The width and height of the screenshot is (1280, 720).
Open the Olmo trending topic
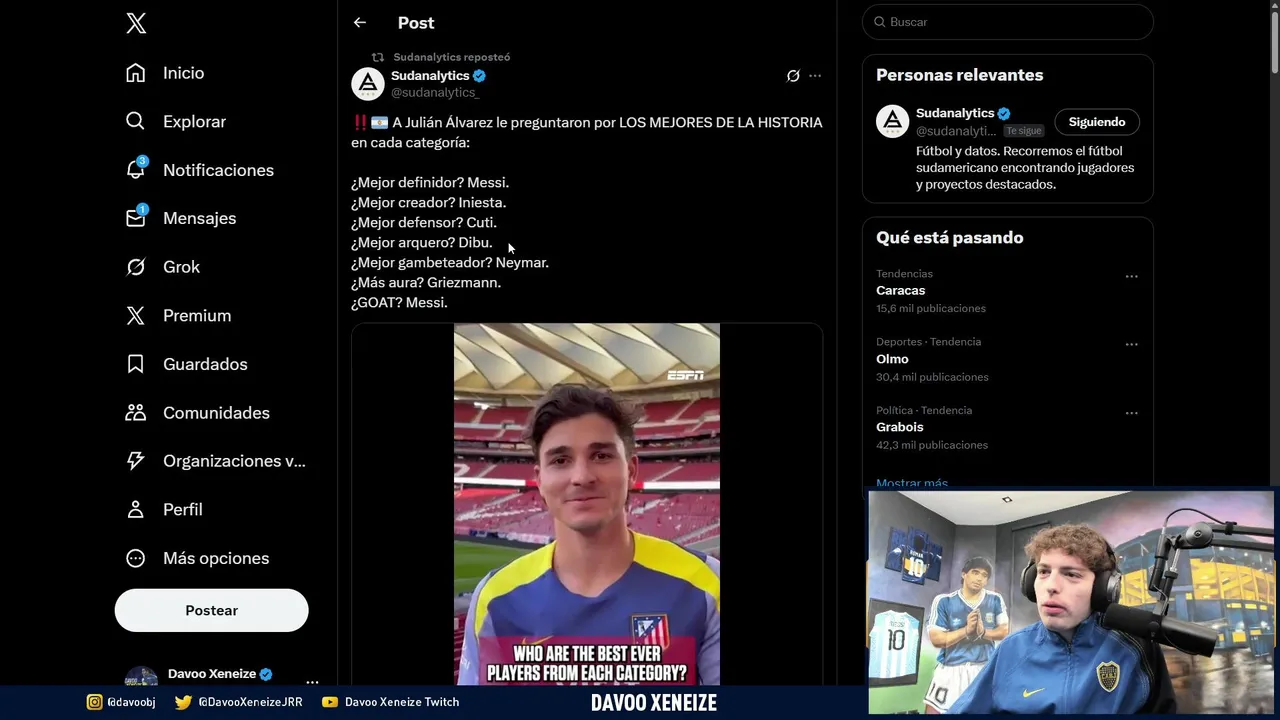tap(892, 359)
